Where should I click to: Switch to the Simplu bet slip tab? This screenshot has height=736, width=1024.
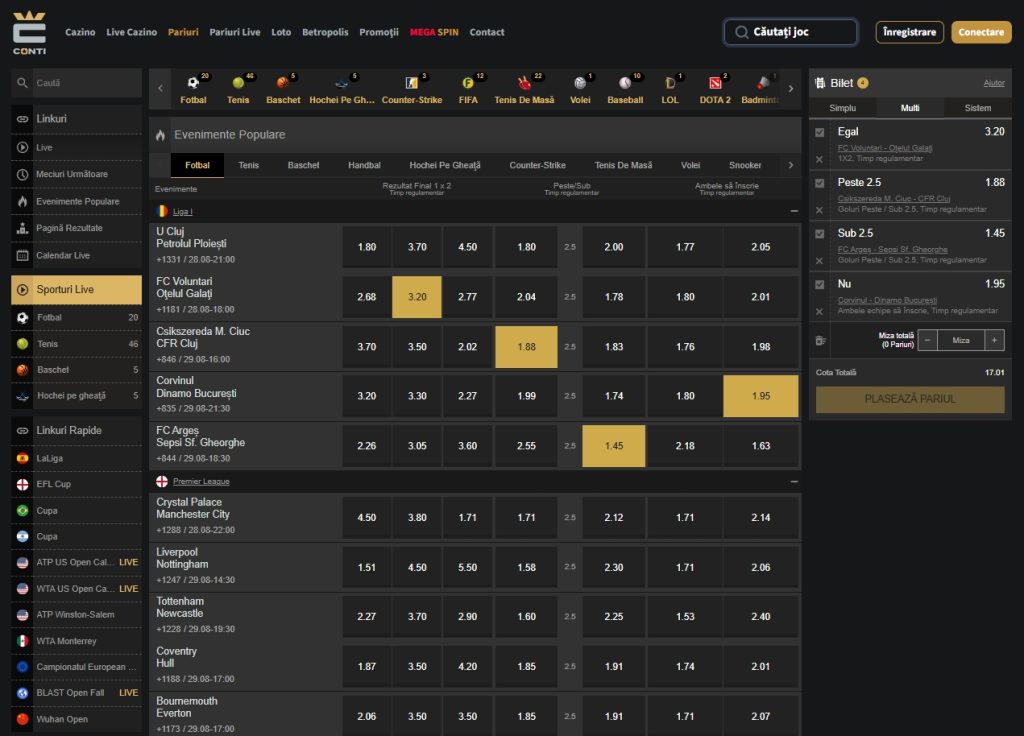pos(842,108)
